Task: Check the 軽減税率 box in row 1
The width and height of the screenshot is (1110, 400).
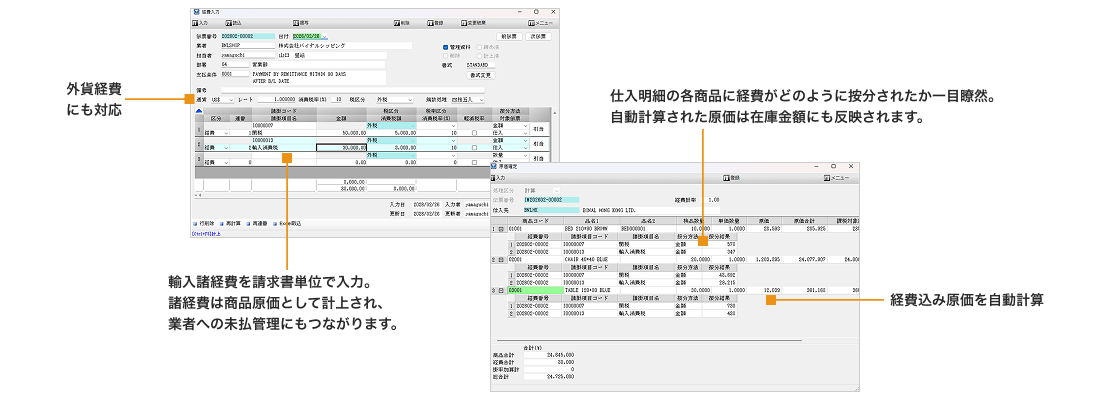Action: coord(474,132)
